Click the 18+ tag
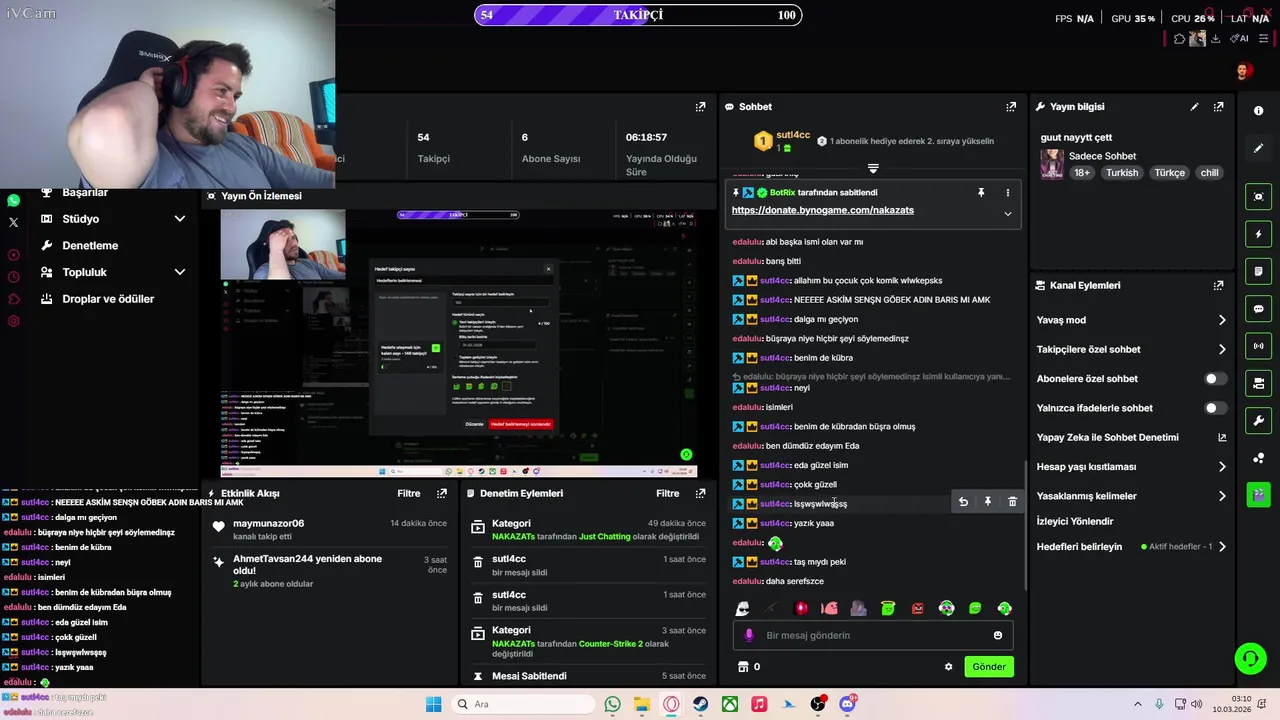Viewport: 1280px width, 720px height. [1082, 172]
